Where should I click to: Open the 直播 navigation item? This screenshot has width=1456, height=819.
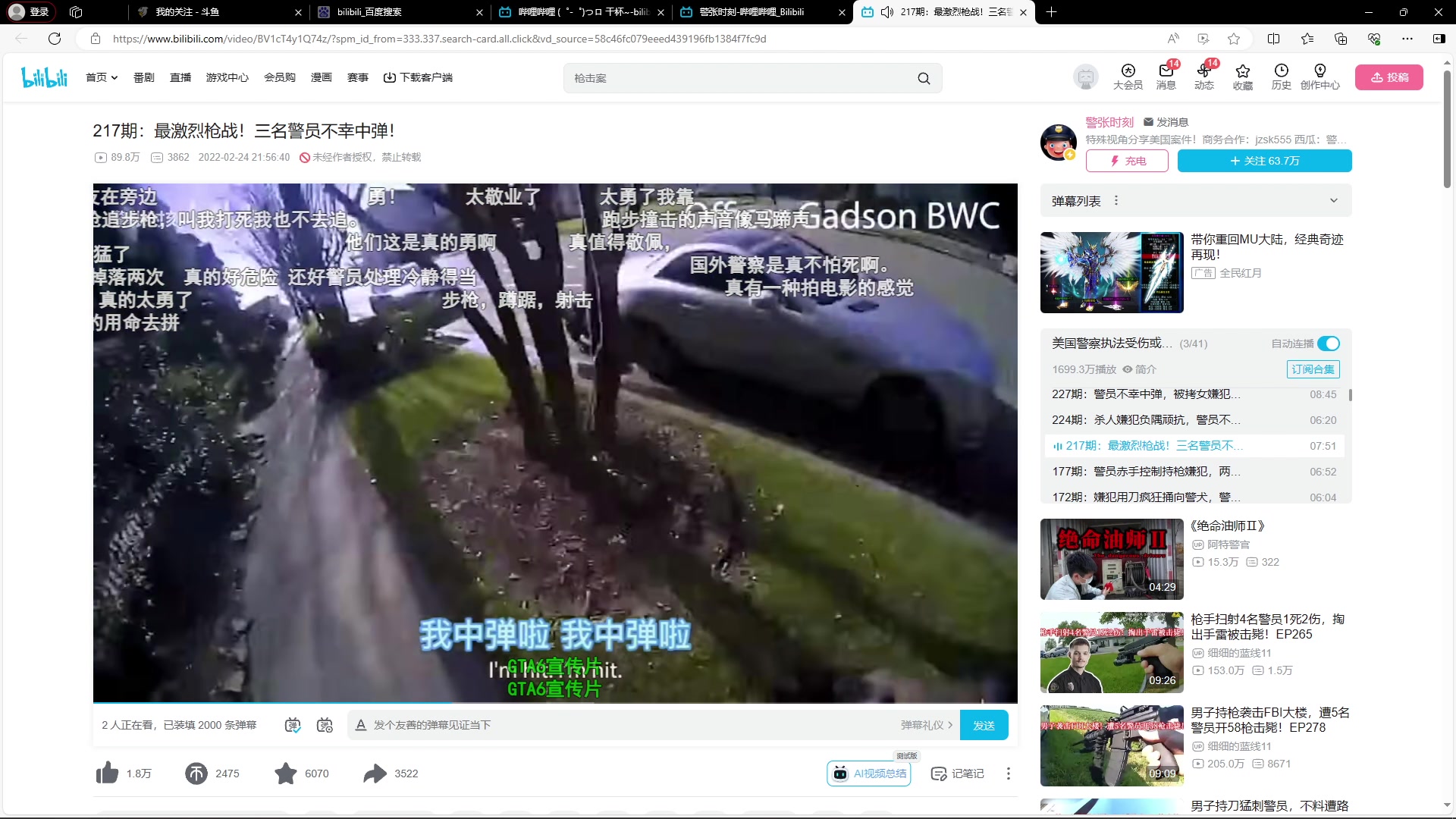click(180, 77)
